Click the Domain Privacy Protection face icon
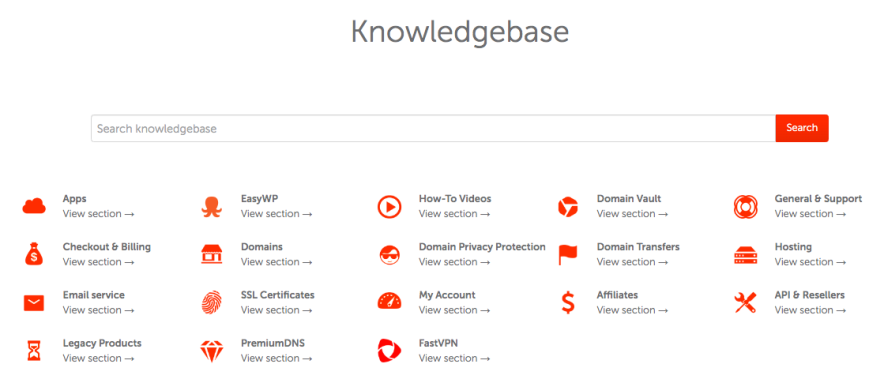Screen dimensions: 884x379 coord(390,255)
